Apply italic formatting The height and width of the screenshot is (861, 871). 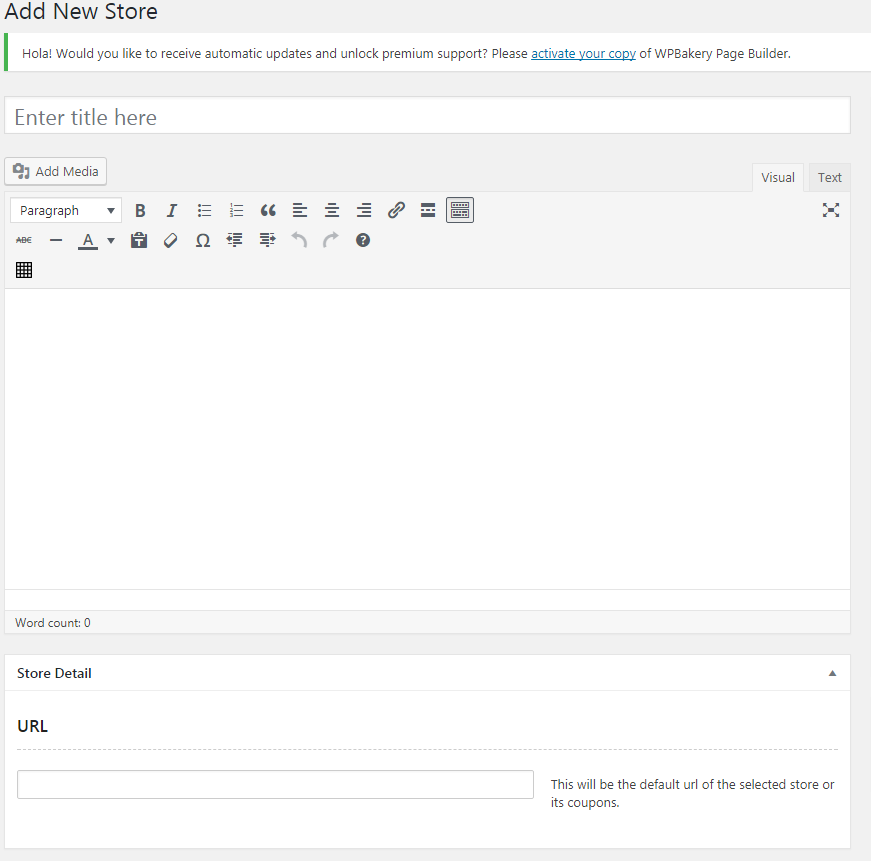(x=172, y=211)
